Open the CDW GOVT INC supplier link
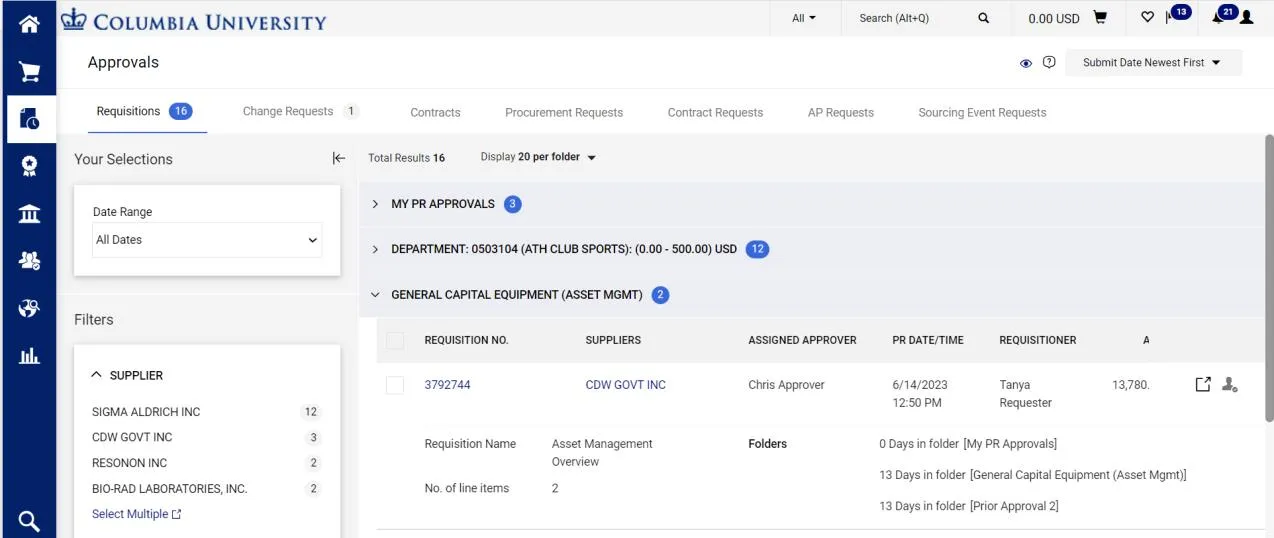 pyautogui.click(x=625, y=384)
